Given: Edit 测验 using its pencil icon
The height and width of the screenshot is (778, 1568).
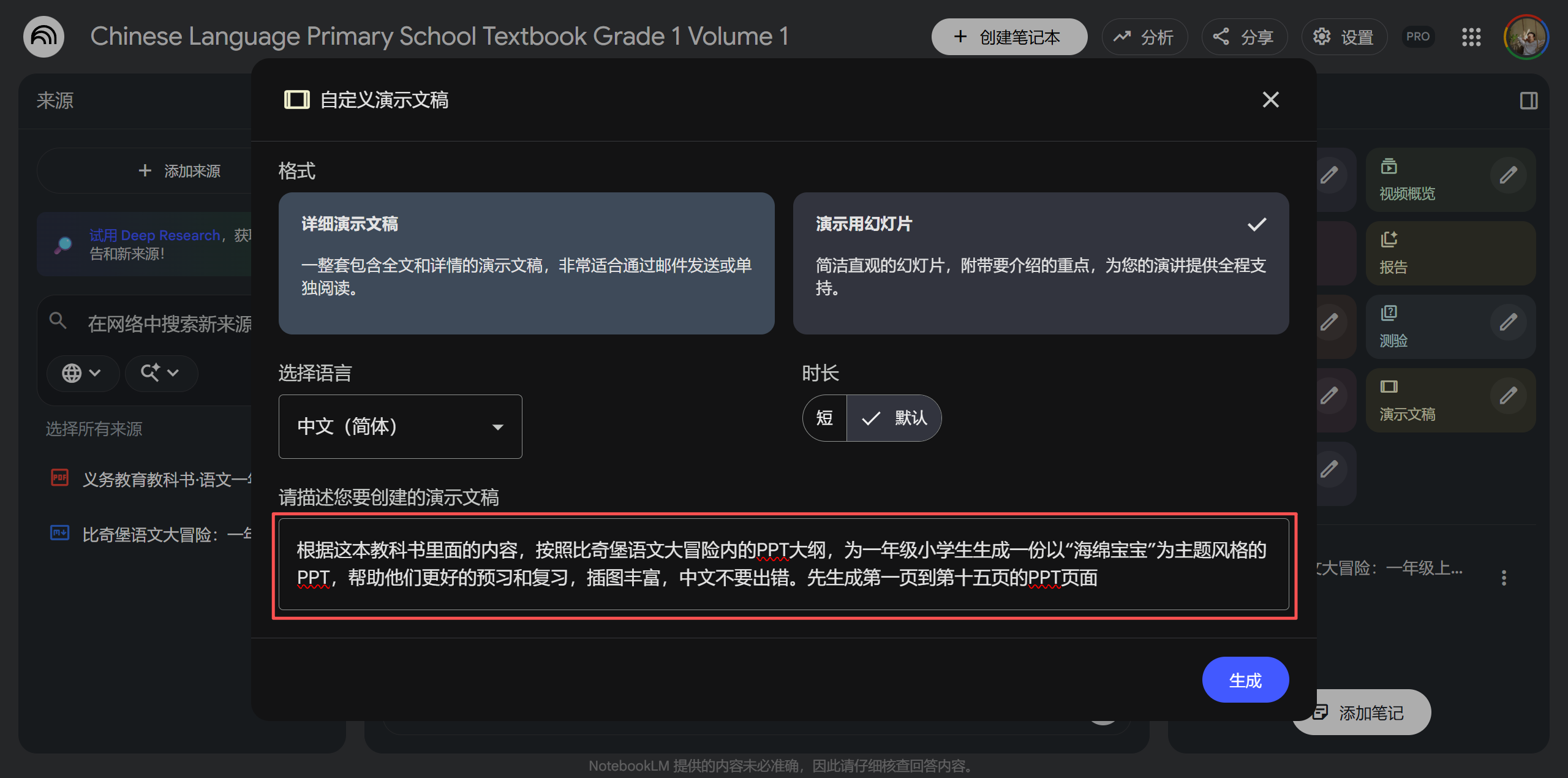Looking at the screenshot, I should pyautogui.click(x=1509, y=321).
